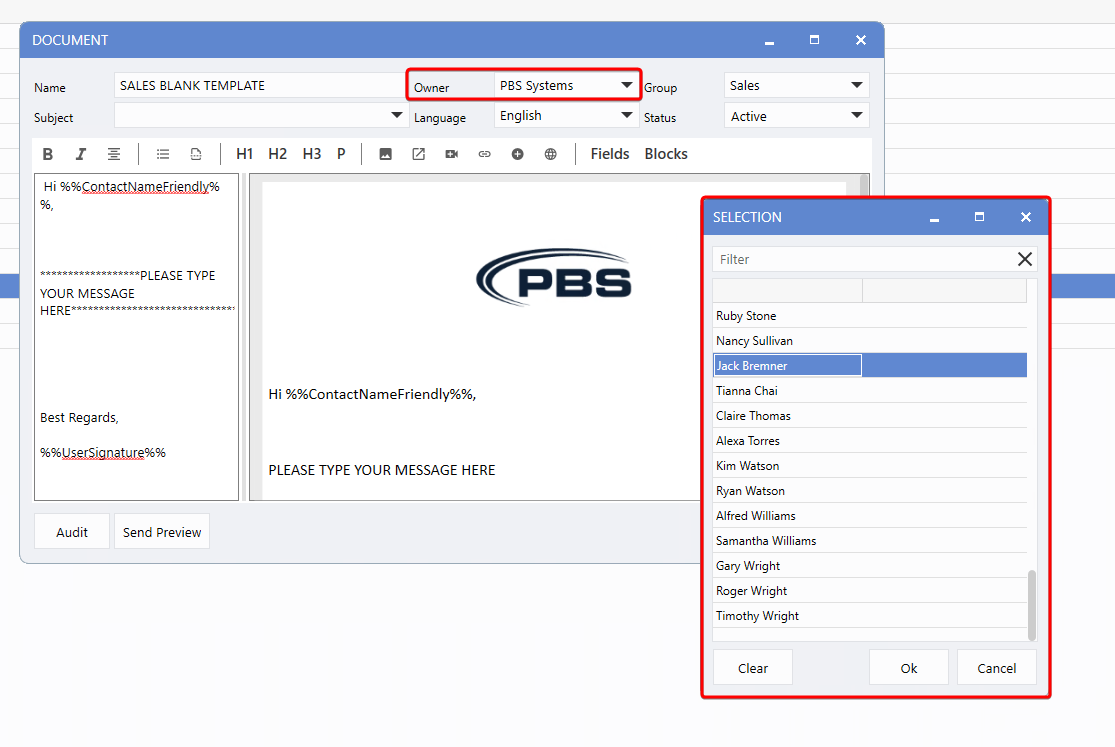The image size is (1115, 747).
Task: Click the plus circle icon in the toolbar
Action: (x=517, y=154)
